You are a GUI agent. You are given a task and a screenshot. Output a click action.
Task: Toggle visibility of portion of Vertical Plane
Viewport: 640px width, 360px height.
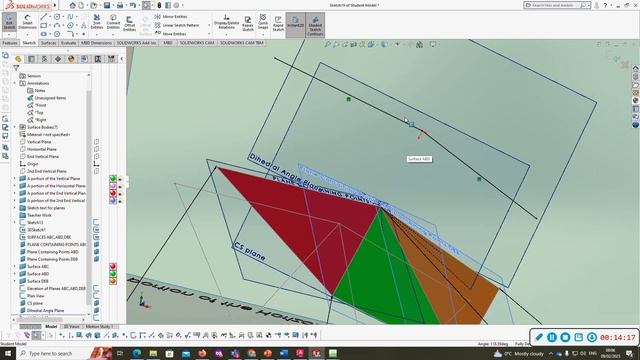pos(120,179)
